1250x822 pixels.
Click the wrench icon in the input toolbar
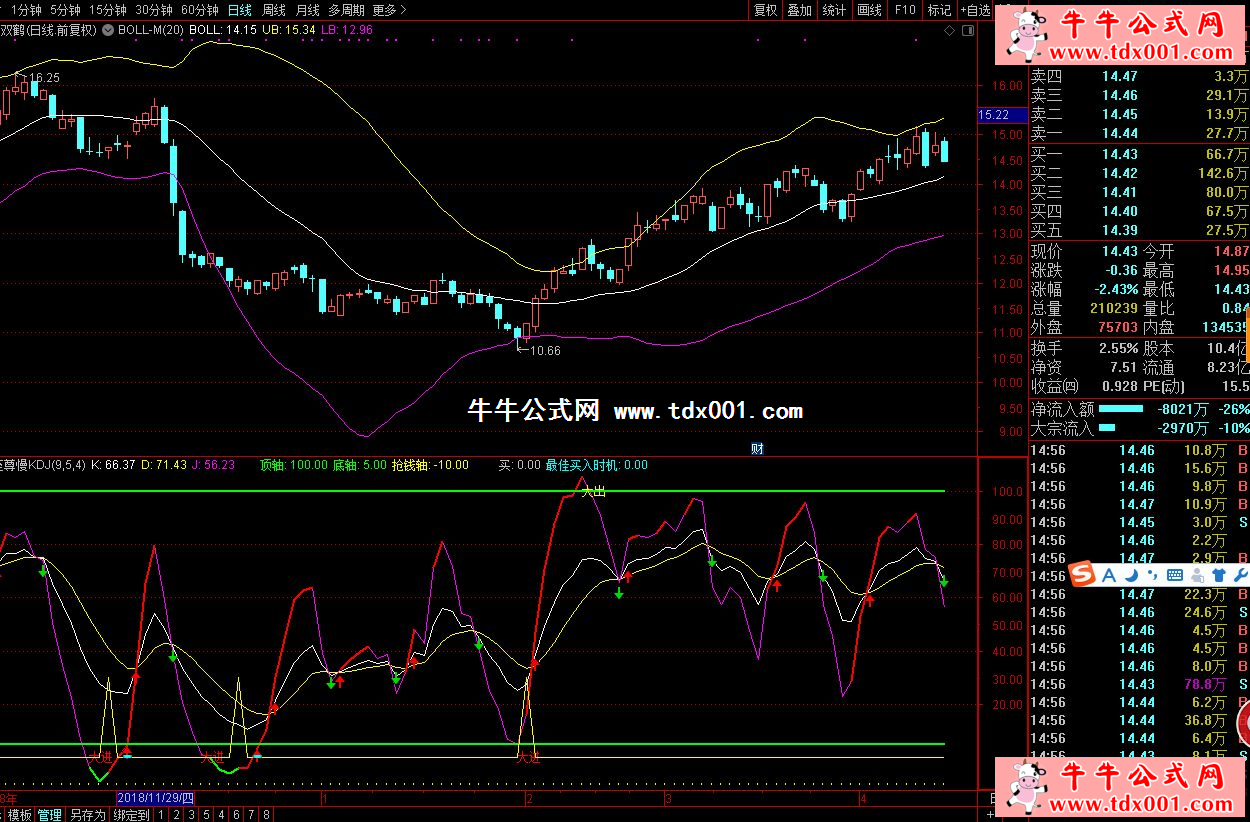coord(1240,575)
